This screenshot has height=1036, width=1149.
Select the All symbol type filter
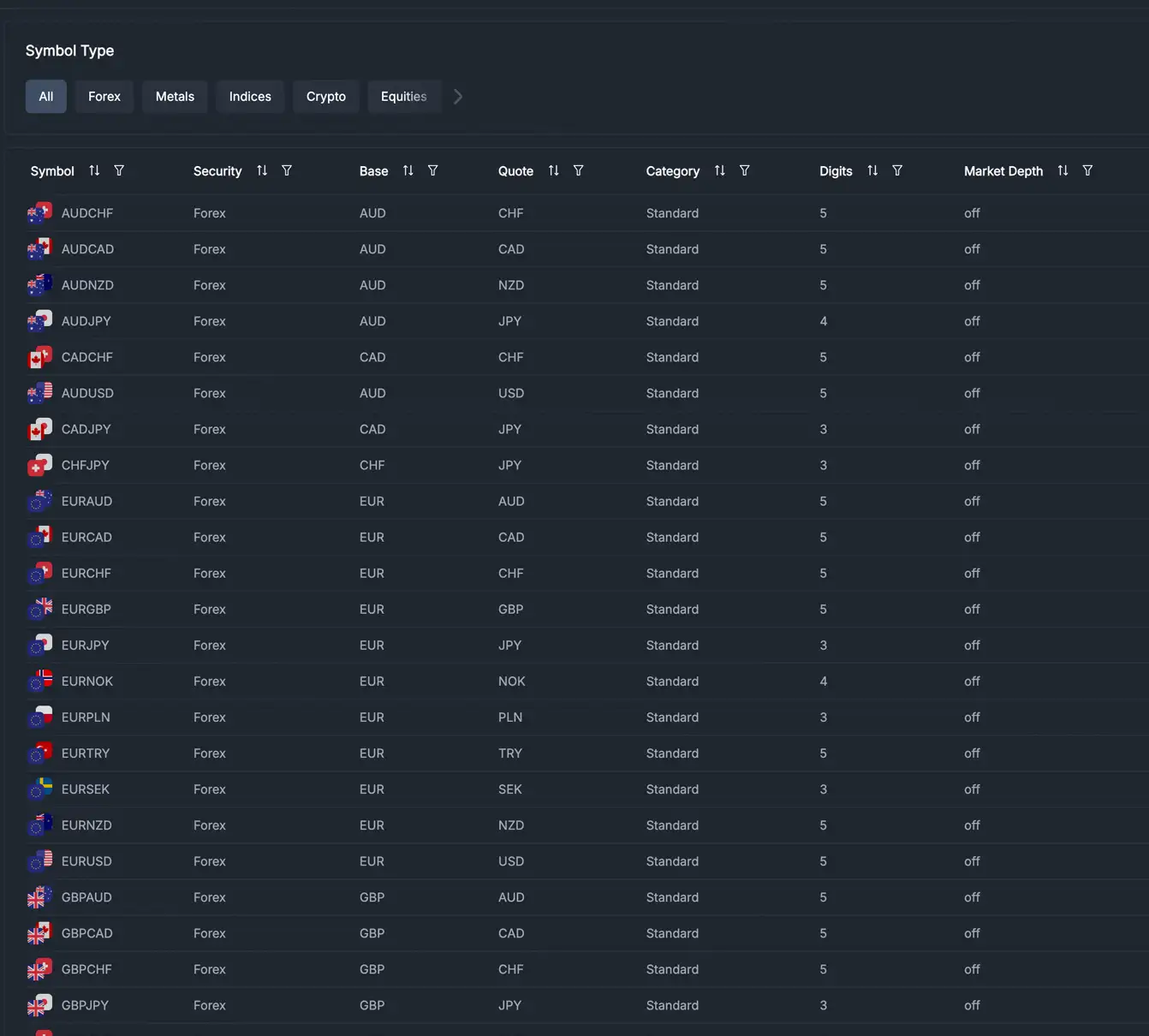point(46,97)
